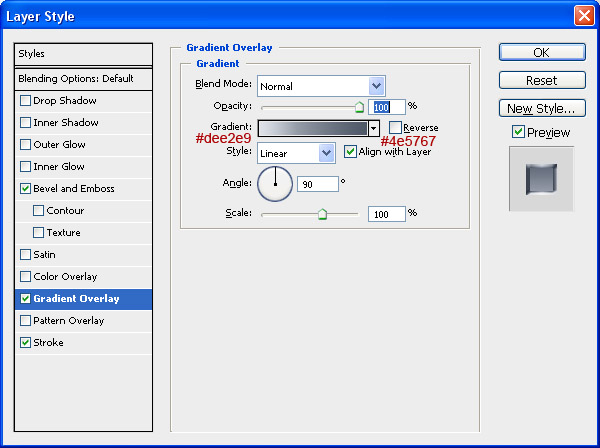Screen dimensions: 600x448
Task: Click the gradient color bar
Action: tap(313, 129)
